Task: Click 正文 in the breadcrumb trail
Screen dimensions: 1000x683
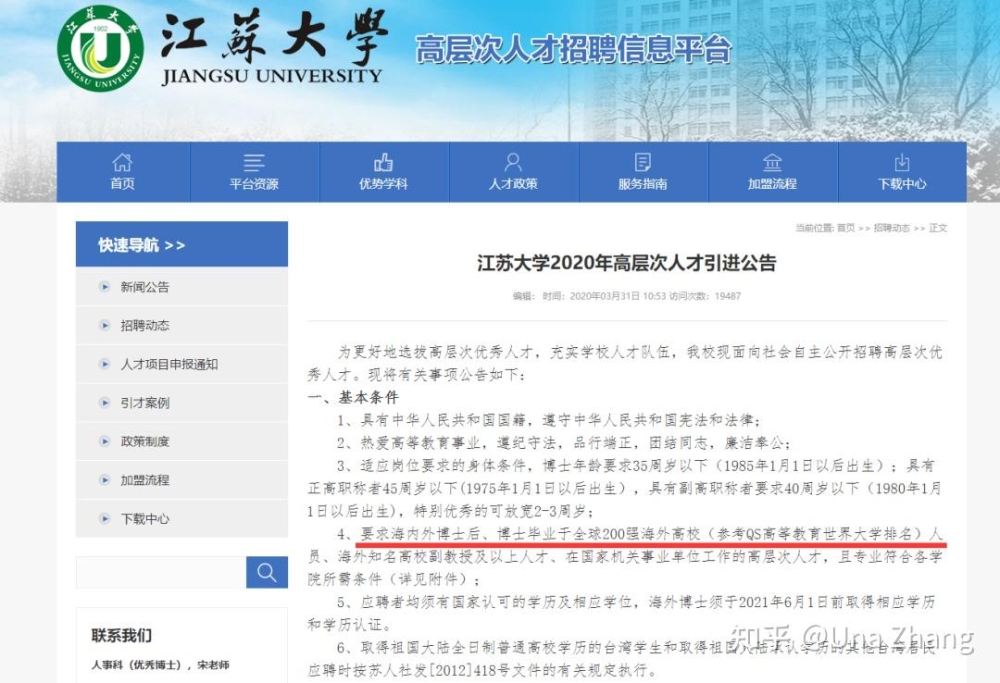Action: coord(938,228)
